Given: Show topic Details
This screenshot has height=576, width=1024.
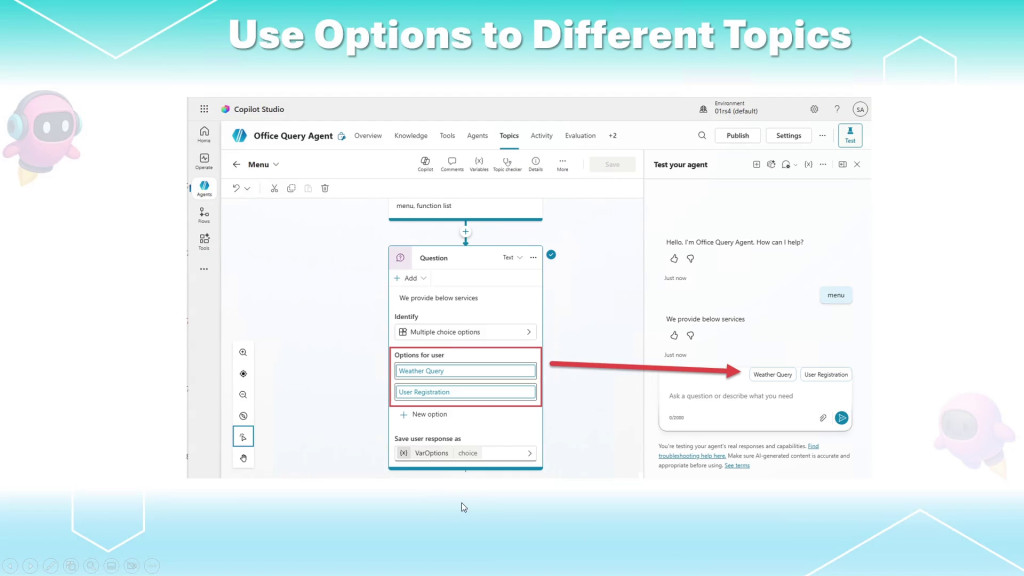Looking at the screenshot, I should click(x=536, y=164).
